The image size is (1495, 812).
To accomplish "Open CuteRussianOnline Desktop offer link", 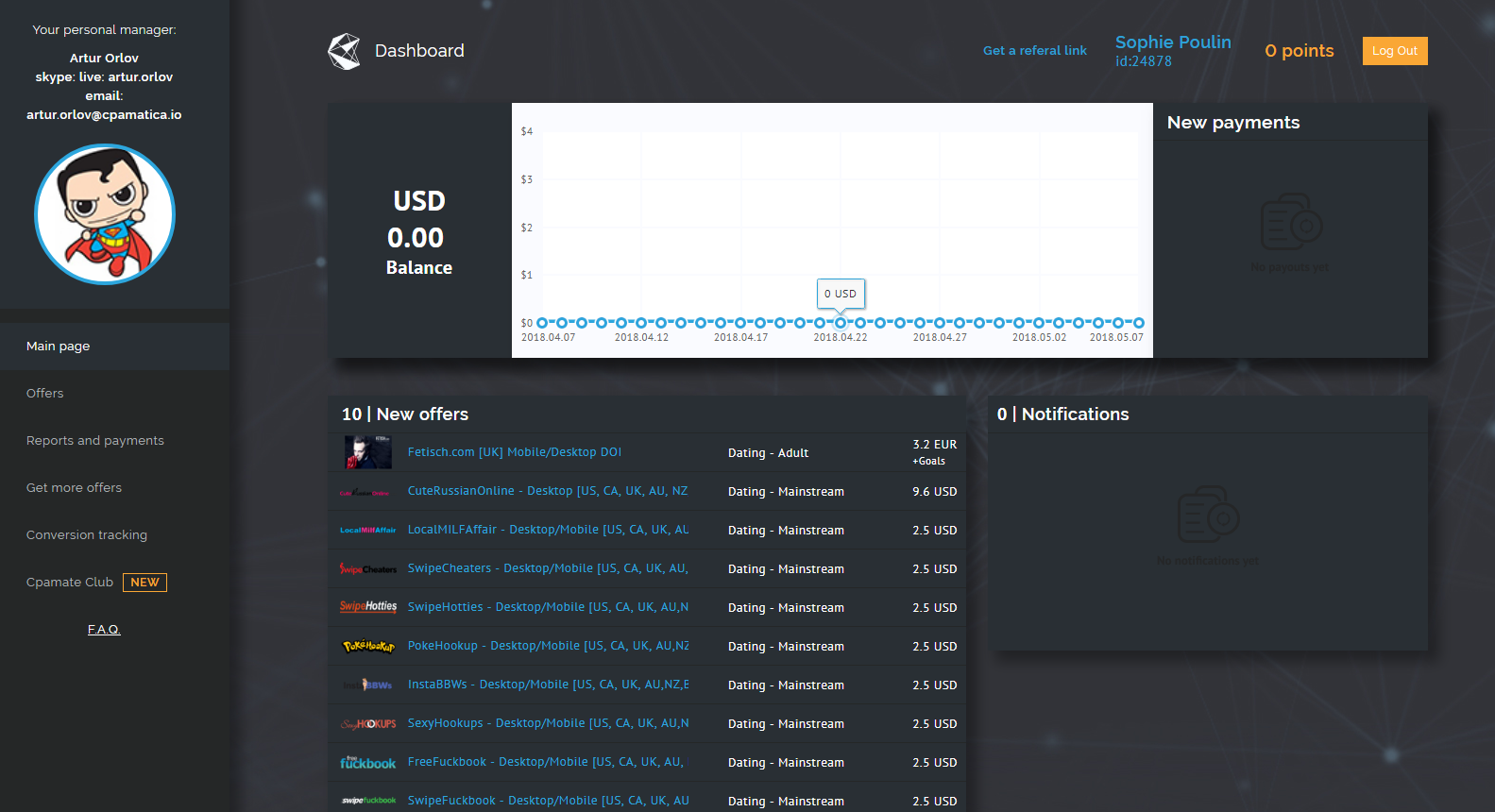I will [x=548, y=491].
